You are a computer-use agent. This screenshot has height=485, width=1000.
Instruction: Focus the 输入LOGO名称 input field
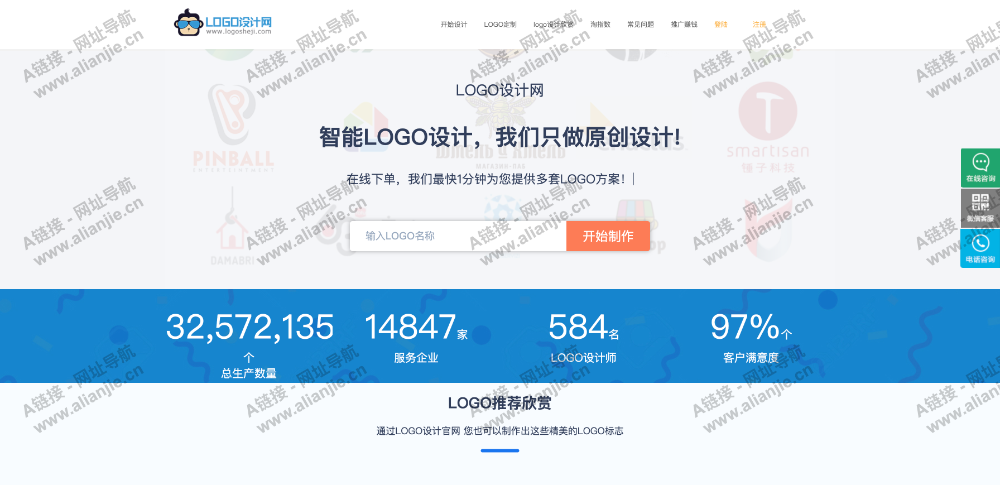point(458,236)
